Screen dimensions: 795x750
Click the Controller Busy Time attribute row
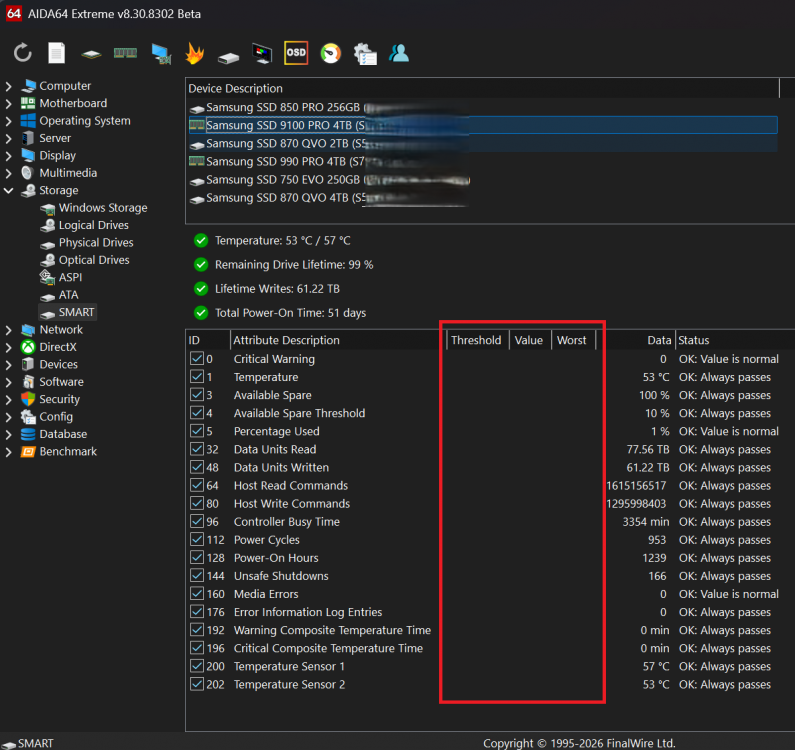(x=490, y=521)
